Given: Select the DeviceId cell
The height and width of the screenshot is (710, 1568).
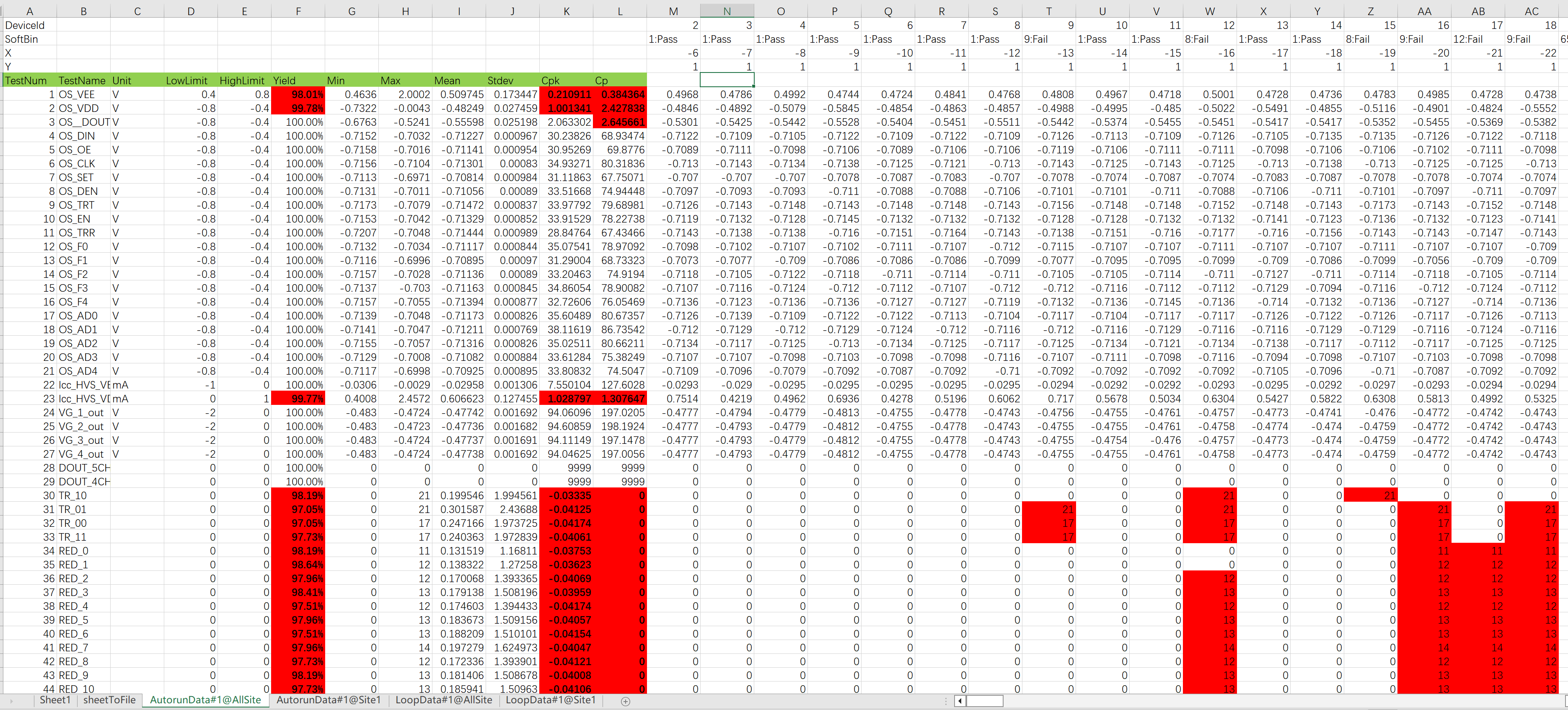Looking at the screenshot, I should click(29, 25).
